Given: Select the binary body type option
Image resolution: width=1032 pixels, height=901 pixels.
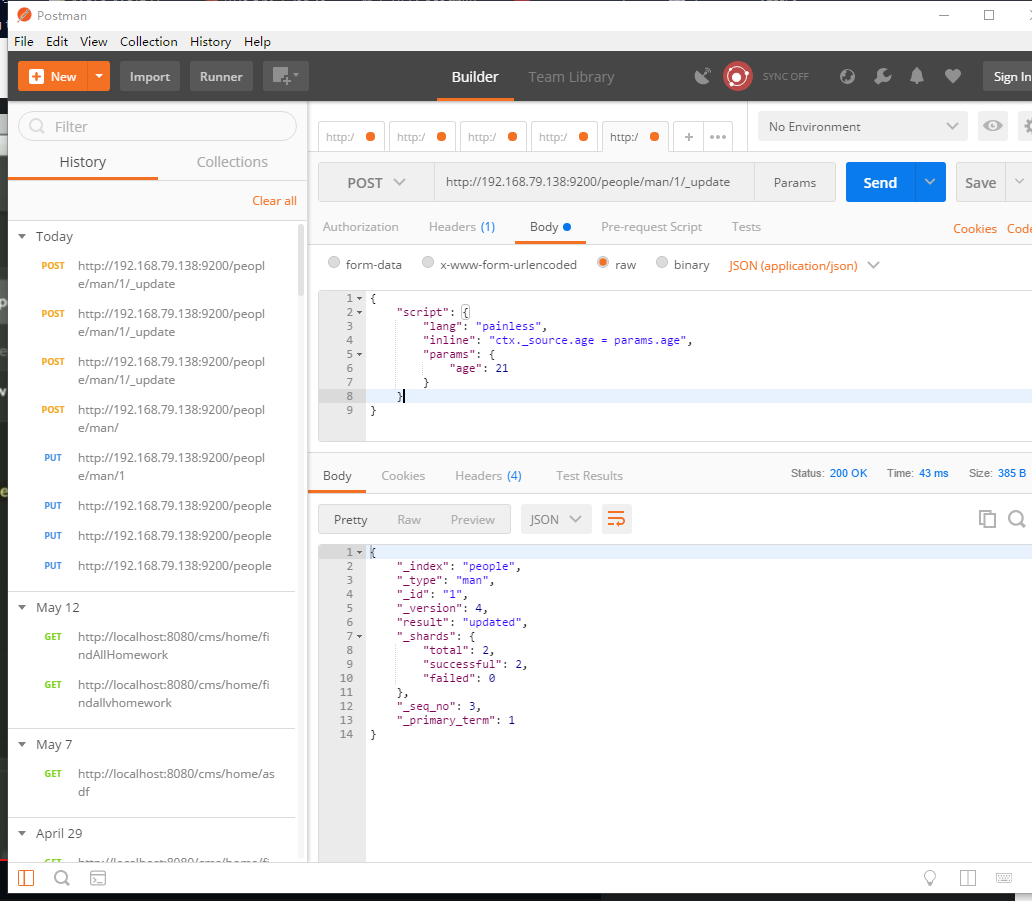Looking at the screenshot, I should pos(662,264).
